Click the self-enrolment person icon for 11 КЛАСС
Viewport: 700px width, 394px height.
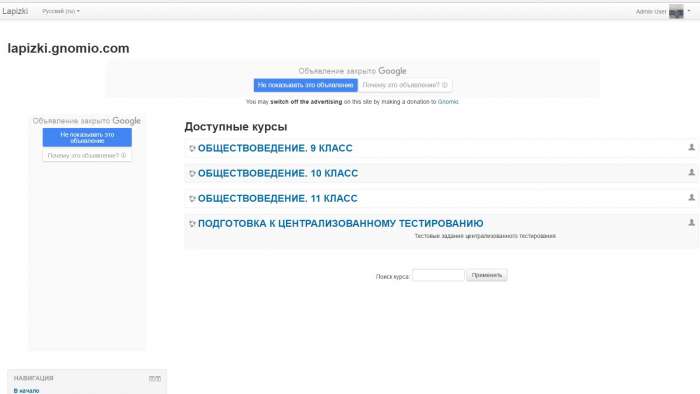[x=692, y=197]
